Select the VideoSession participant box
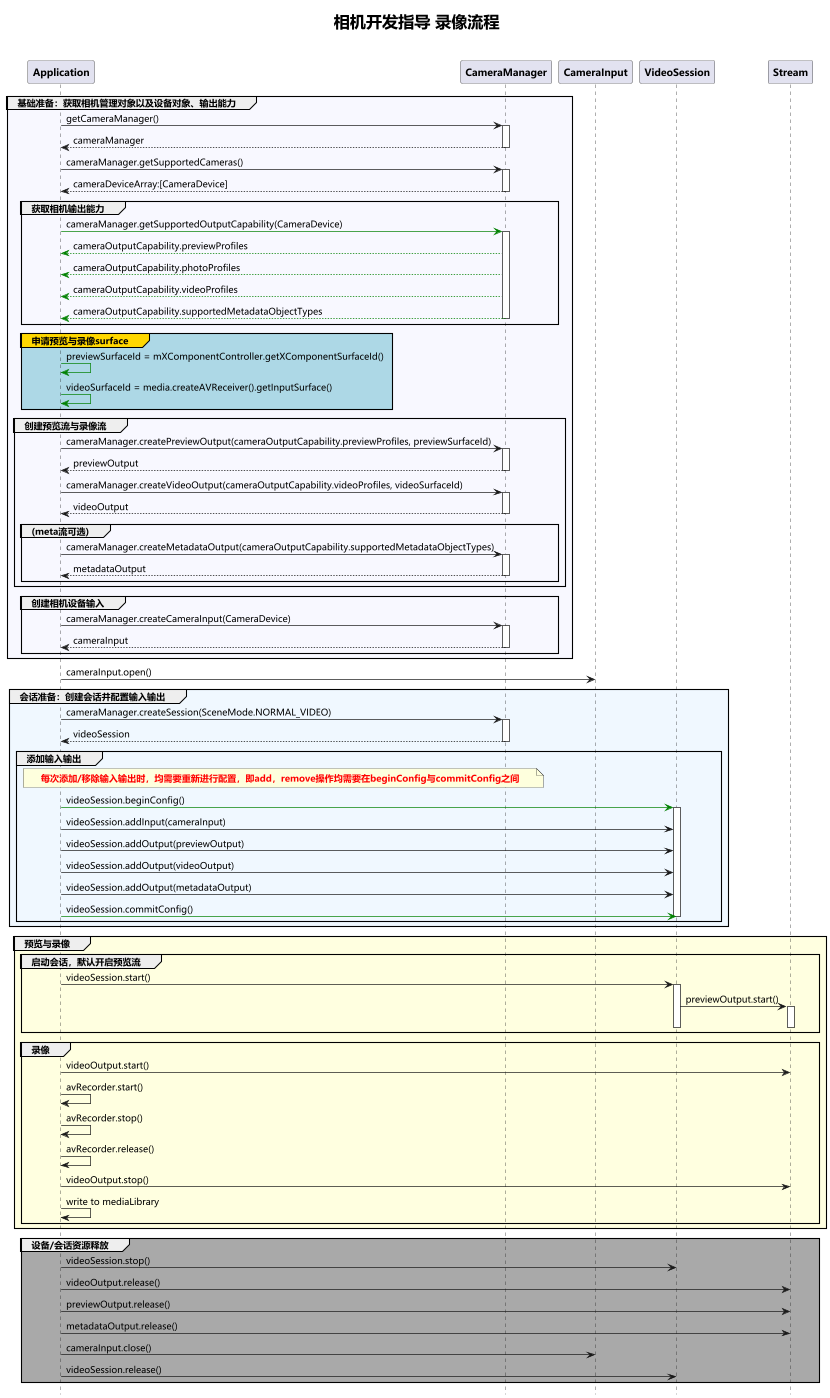830x1398 pixels. pos(677,72)
